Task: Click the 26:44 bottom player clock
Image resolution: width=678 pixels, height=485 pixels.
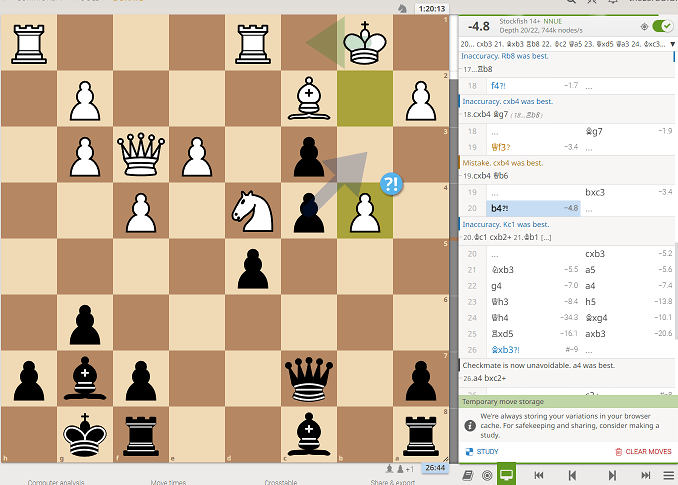Action: (435, 468)
